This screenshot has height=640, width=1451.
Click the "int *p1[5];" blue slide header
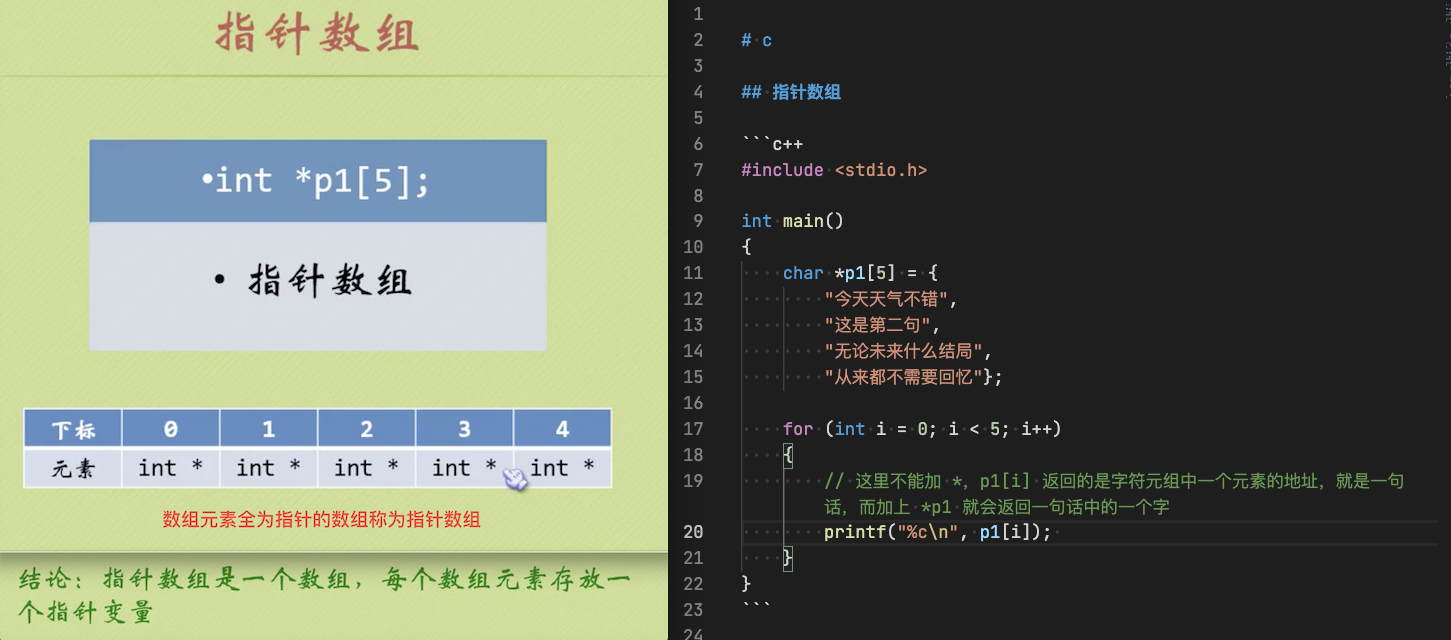click(318, 181)
